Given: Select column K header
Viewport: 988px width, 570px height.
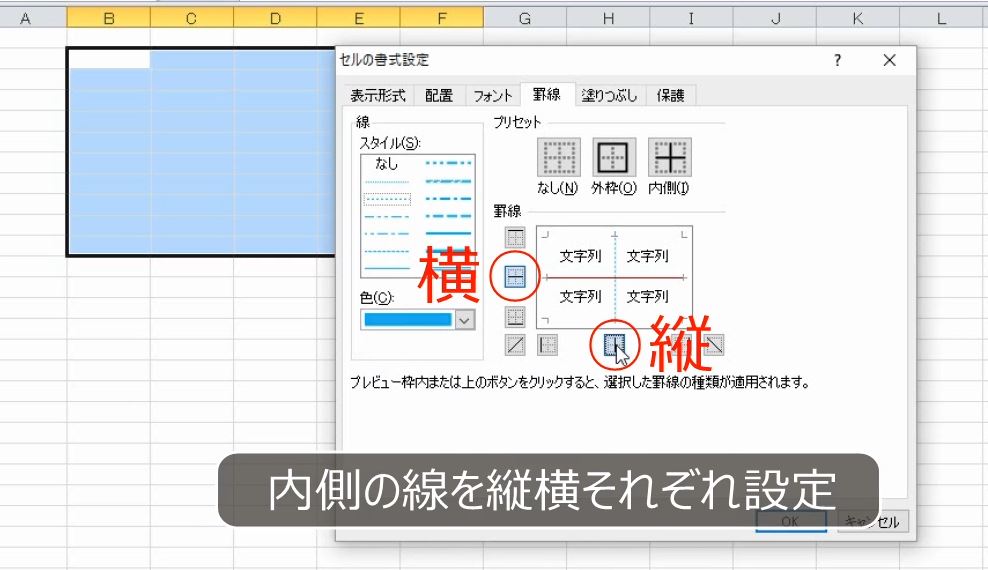Looking at the screenshot, I should click(x=858, y=18).
